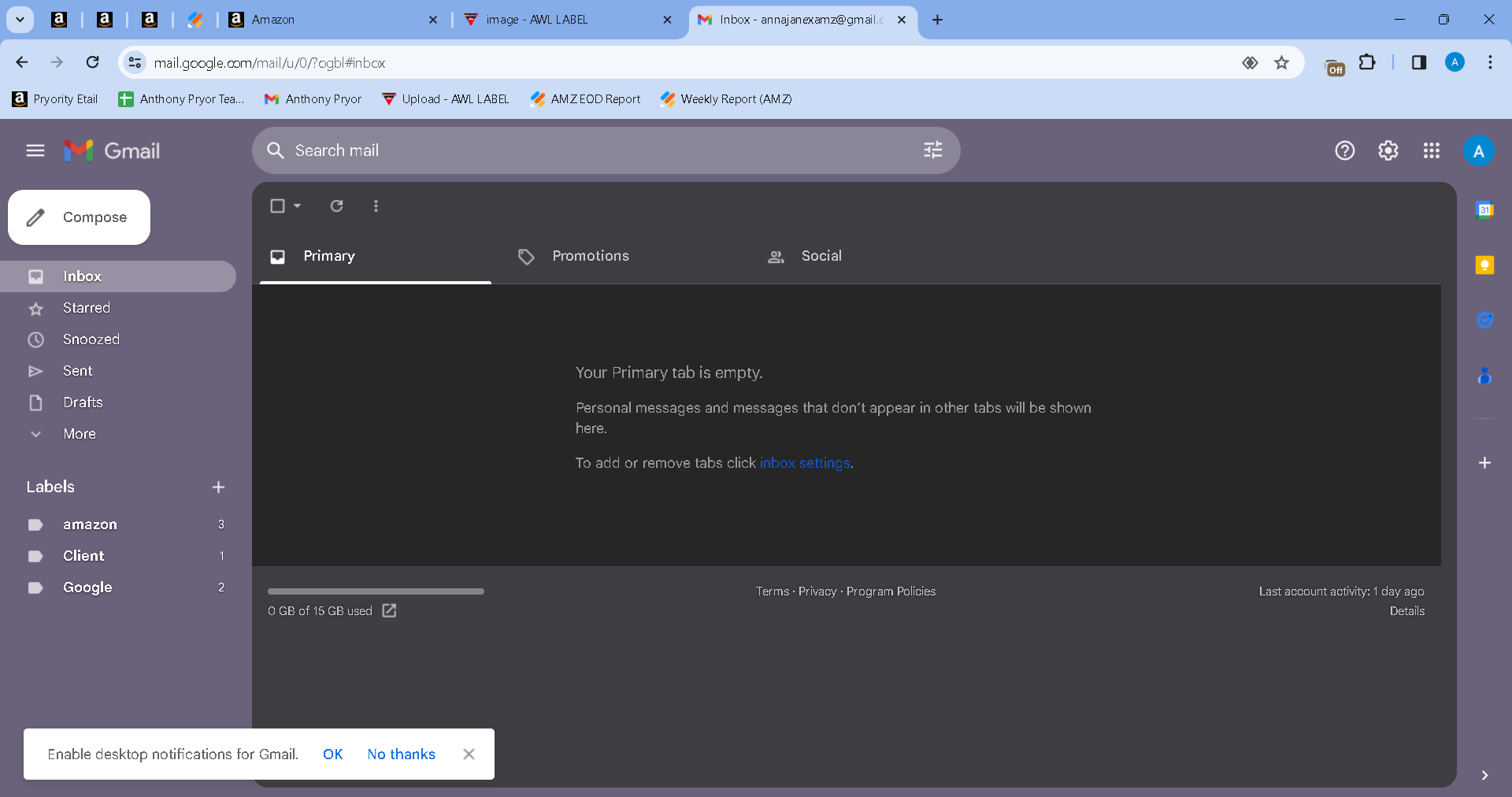Click the Gmail logo

click(112, 150)
